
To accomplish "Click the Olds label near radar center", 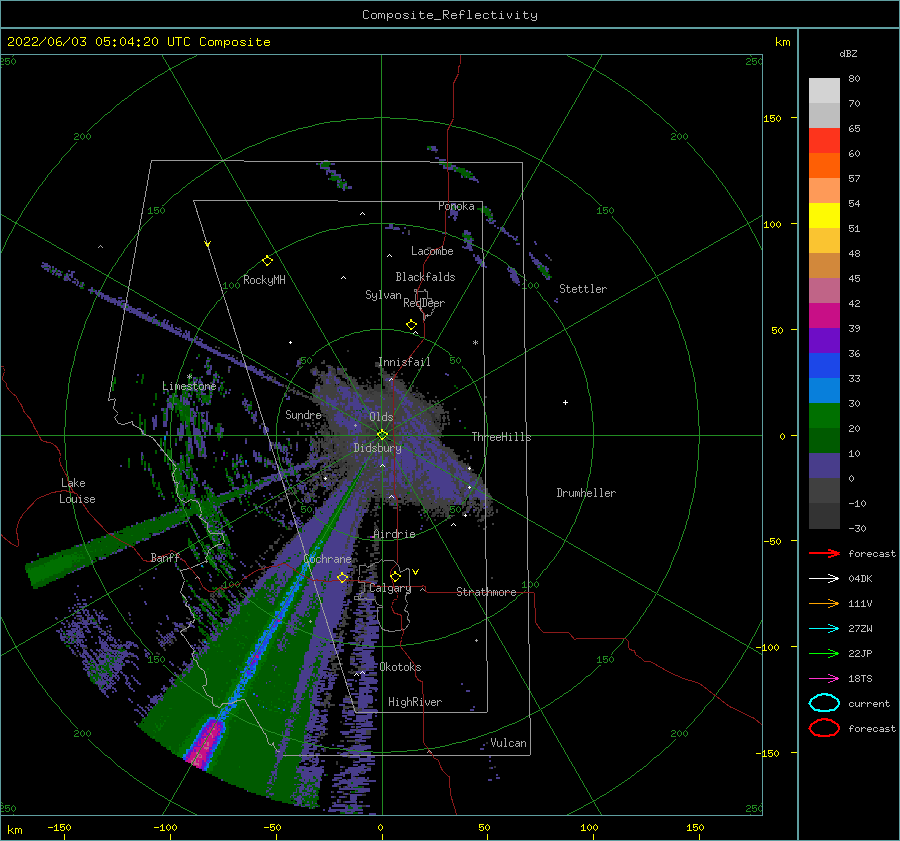I will [381, 417].
